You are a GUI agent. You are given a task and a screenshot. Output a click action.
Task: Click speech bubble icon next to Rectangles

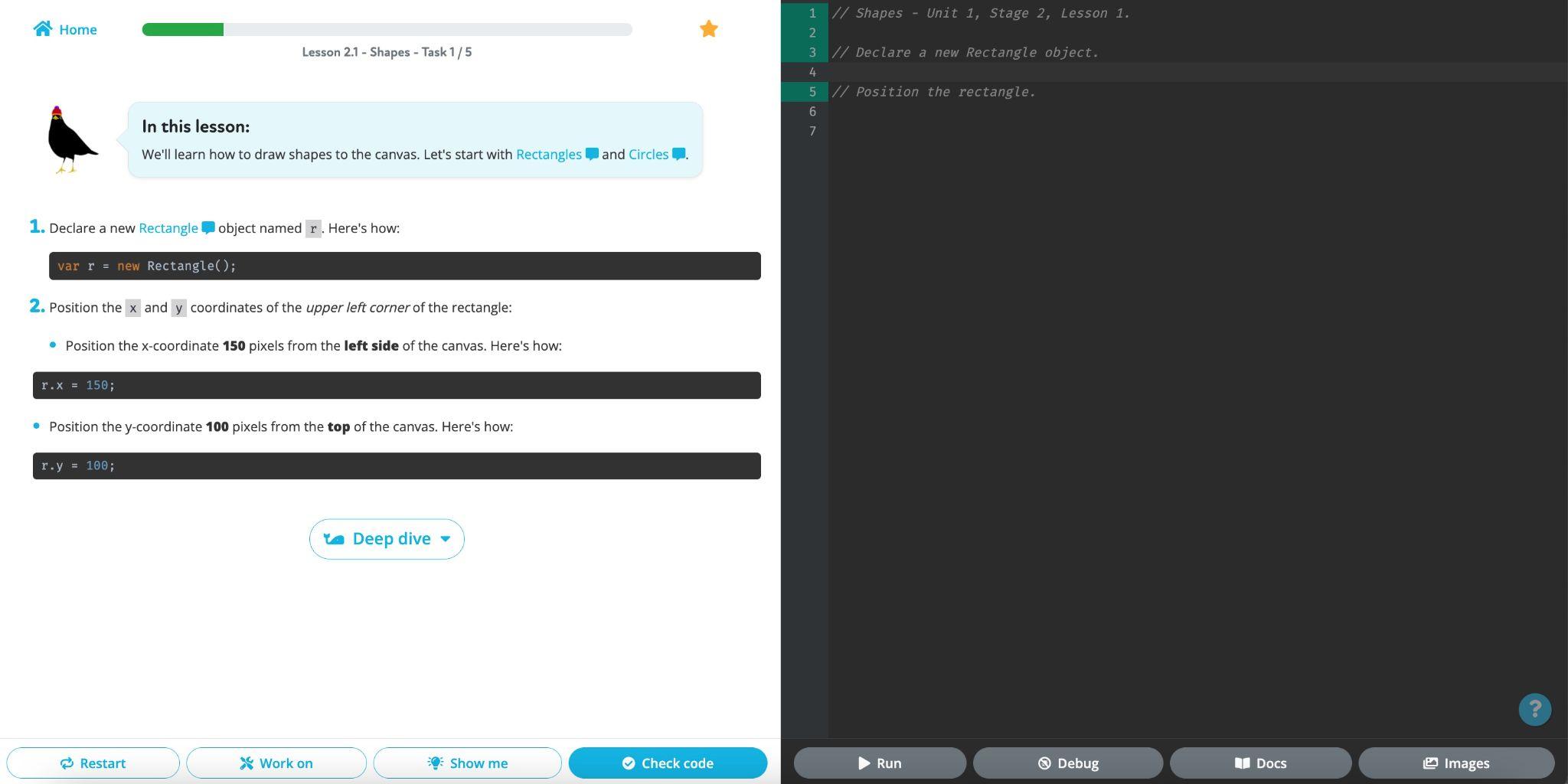click(592, 154)
